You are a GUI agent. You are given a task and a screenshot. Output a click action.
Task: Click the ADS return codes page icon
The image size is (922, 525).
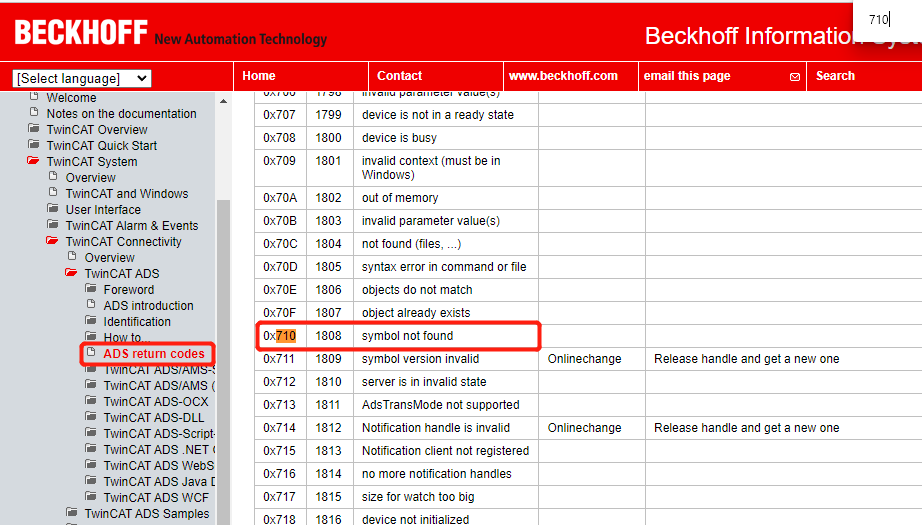click(91, 352)
